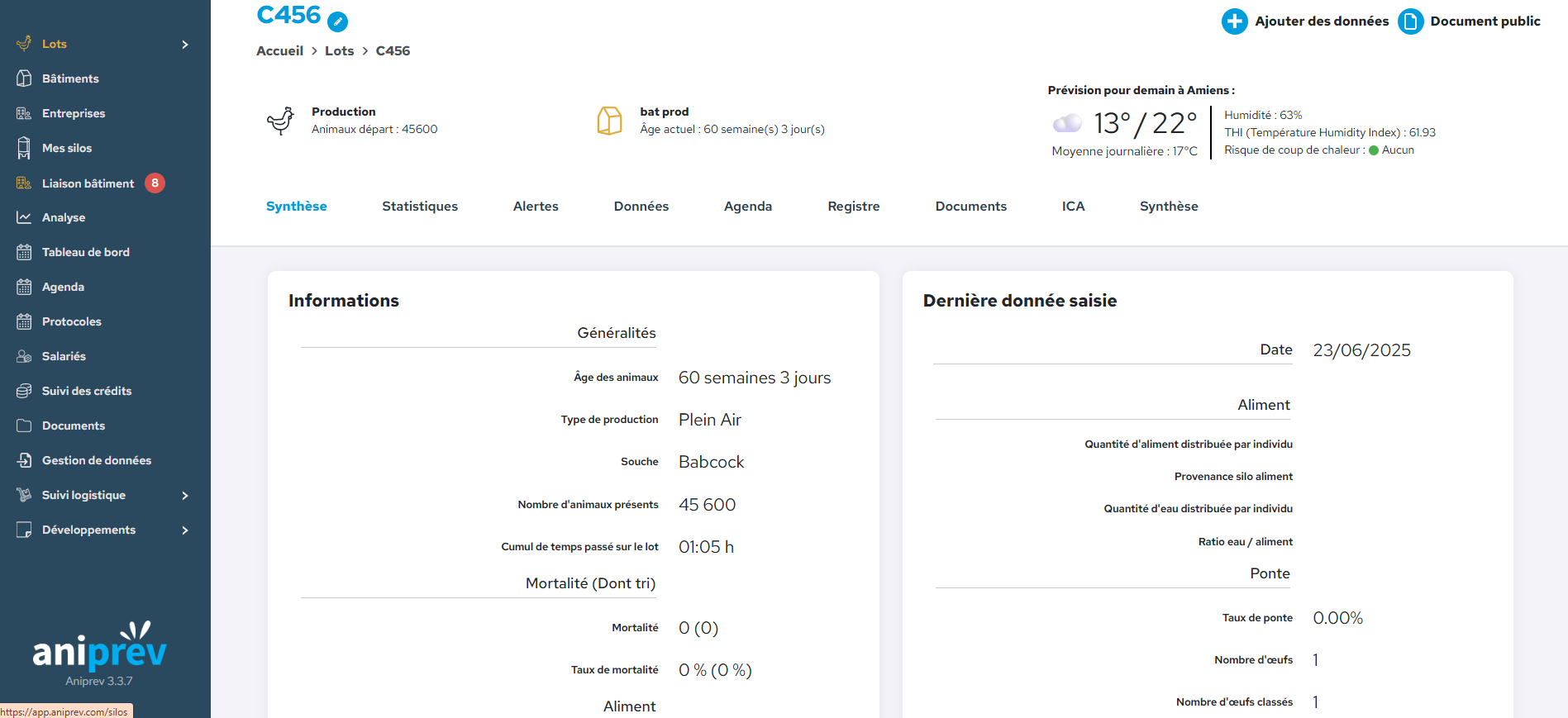1568x718 pixels.
Task: Navigate to Lots in the breadcrumb
Action: 339,51
